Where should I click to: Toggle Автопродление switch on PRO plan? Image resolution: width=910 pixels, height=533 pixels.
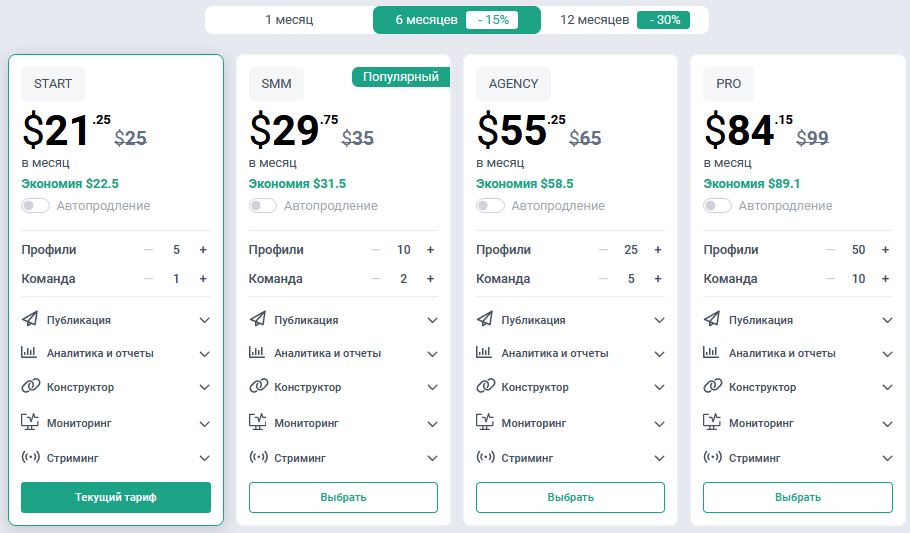coord(717,206)
